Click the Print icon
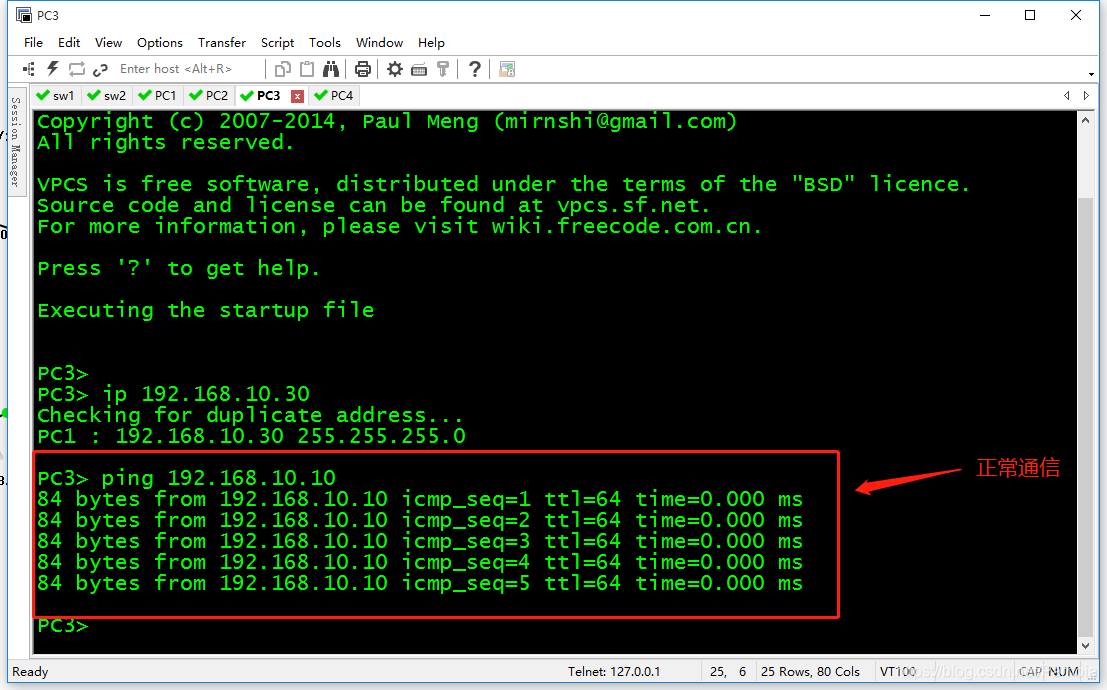This screenshot has height=690, width=1107. pos(363,69)
